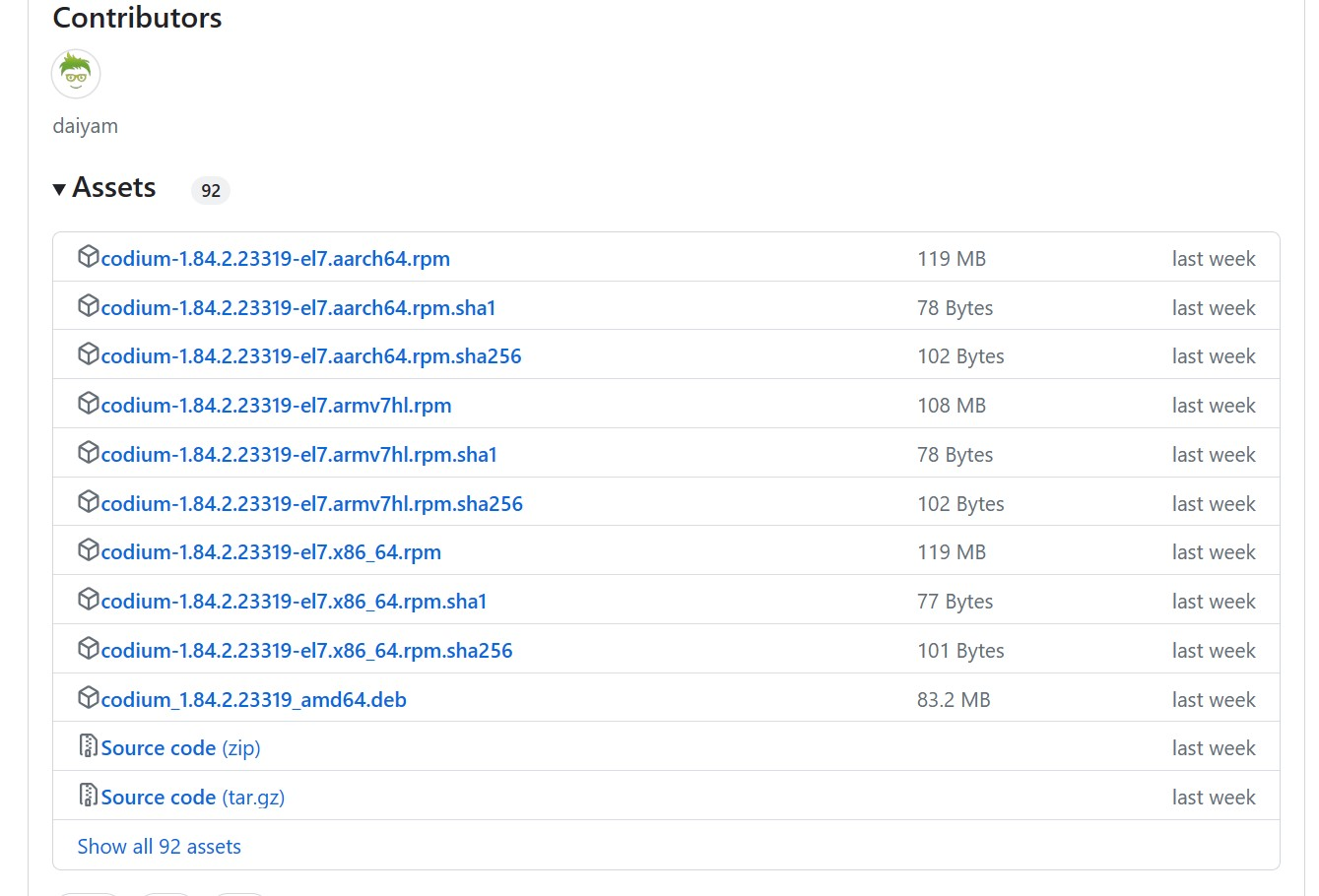Click package icon for el7.aarch64.rpm
This screenshot has height=896, width=1319.
pos(88,257)
